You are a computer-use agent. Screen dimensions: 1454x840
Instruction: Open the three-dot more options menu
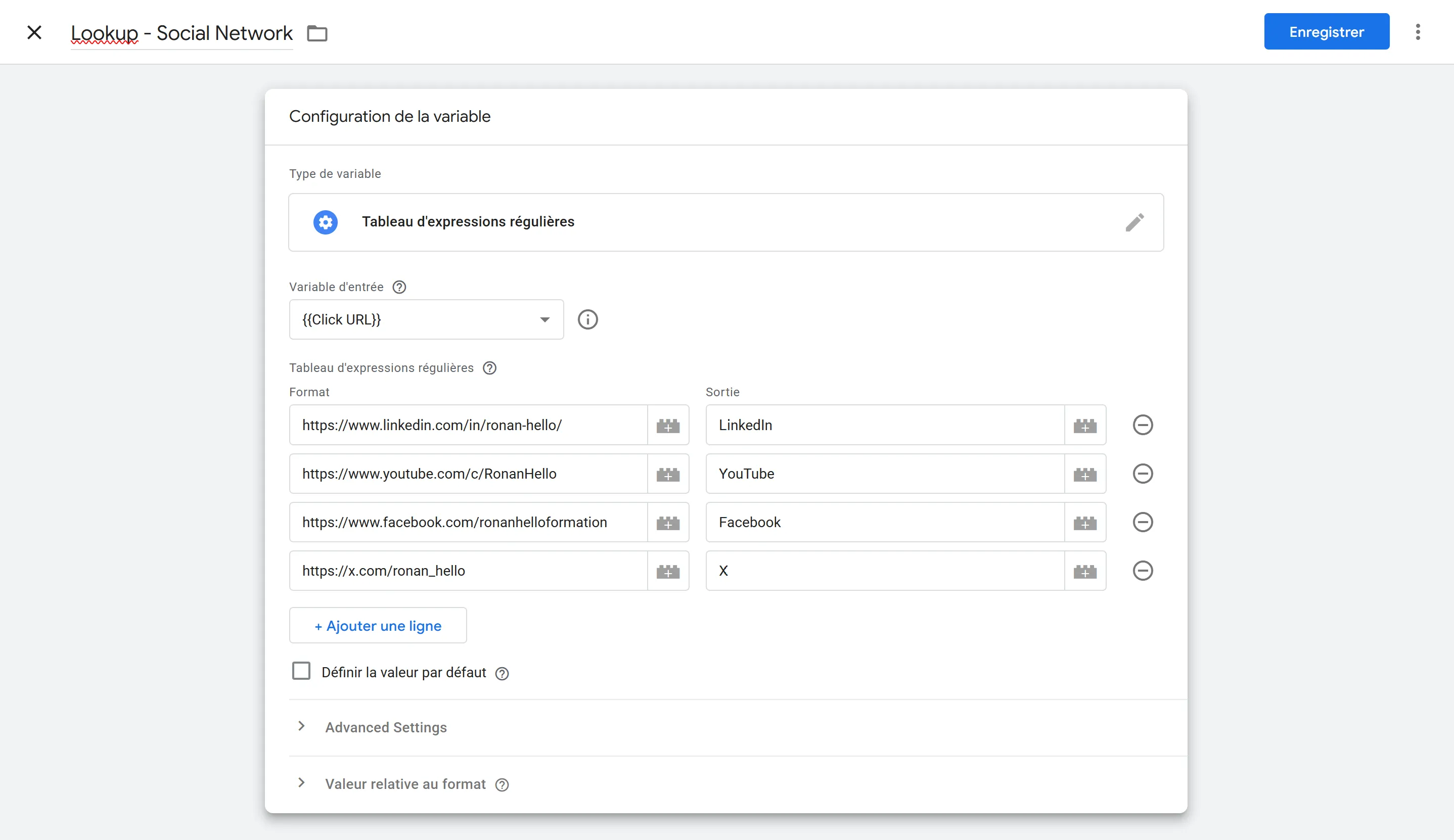[x=1417, y=32]
